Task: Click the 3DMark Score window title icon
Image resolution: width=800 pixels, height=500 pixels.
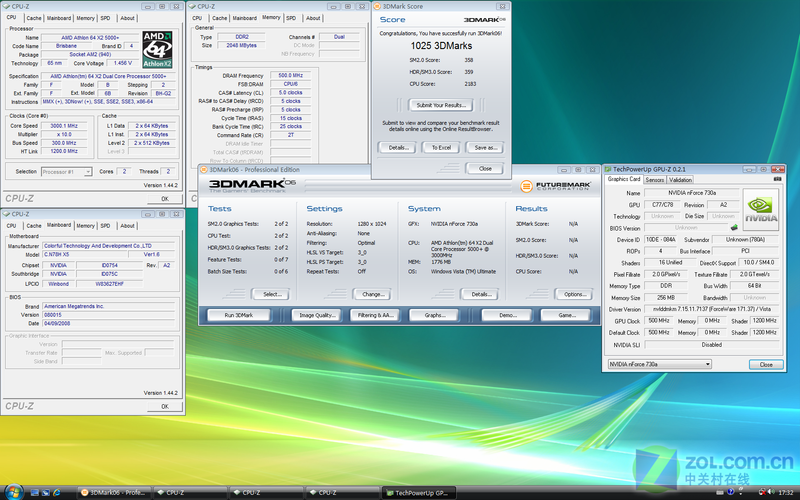Action: coord(377,6)
